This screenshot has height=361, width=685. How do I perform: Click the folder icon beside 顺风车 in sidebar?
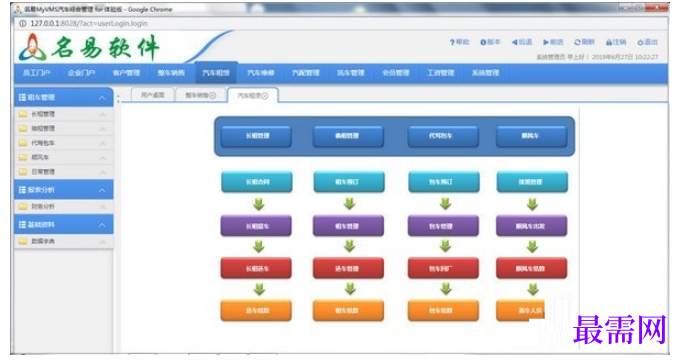[x=23, y=157]
